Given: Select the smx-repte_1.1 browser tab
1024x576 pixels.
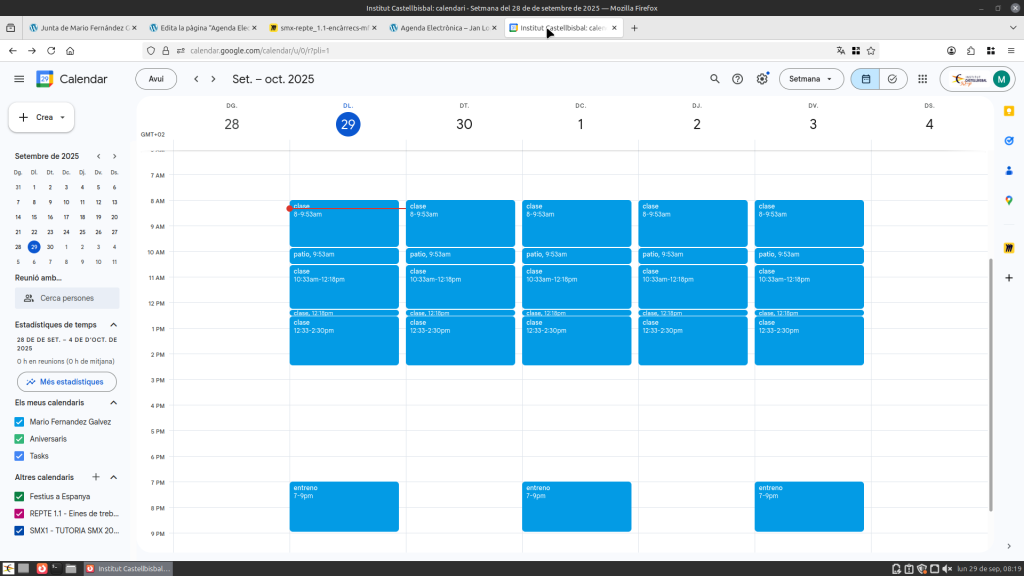Looking at the screenshot, I should click(325, 28).
